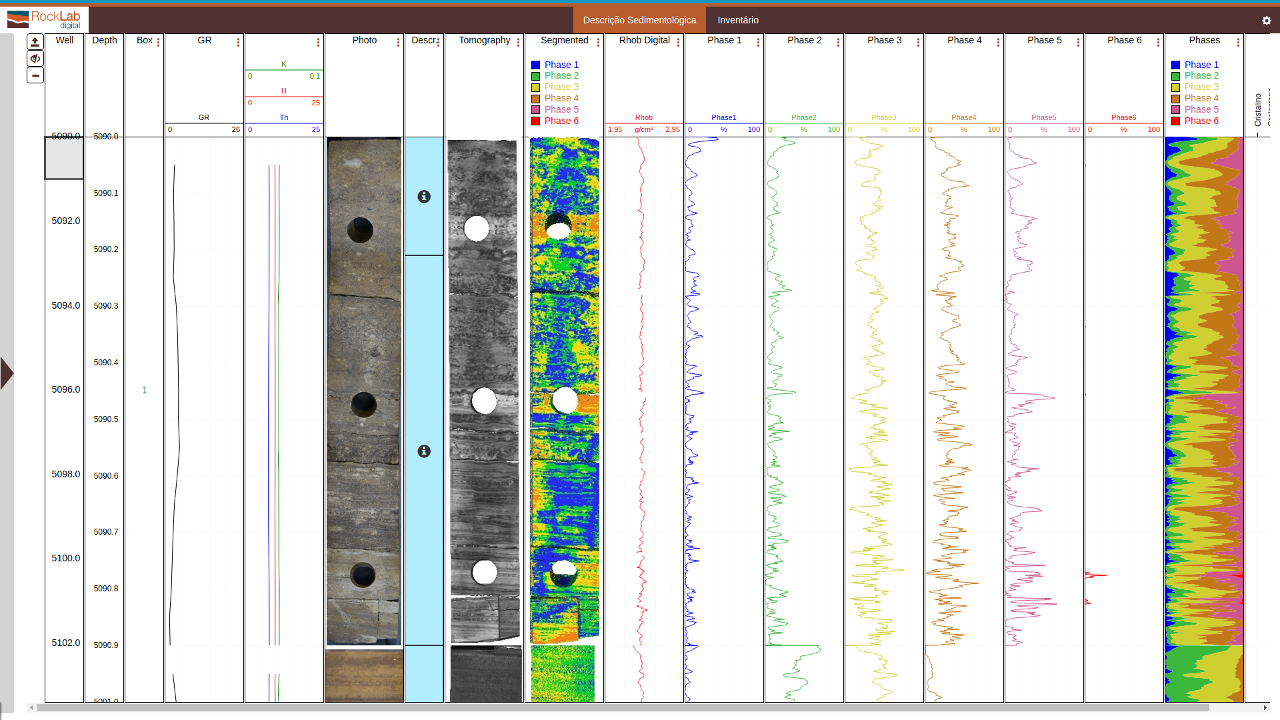Screen dimensions: 1280x720
Task: Toggle the hidden-eye visibility button near Well
Action: [x=35, y=59]
